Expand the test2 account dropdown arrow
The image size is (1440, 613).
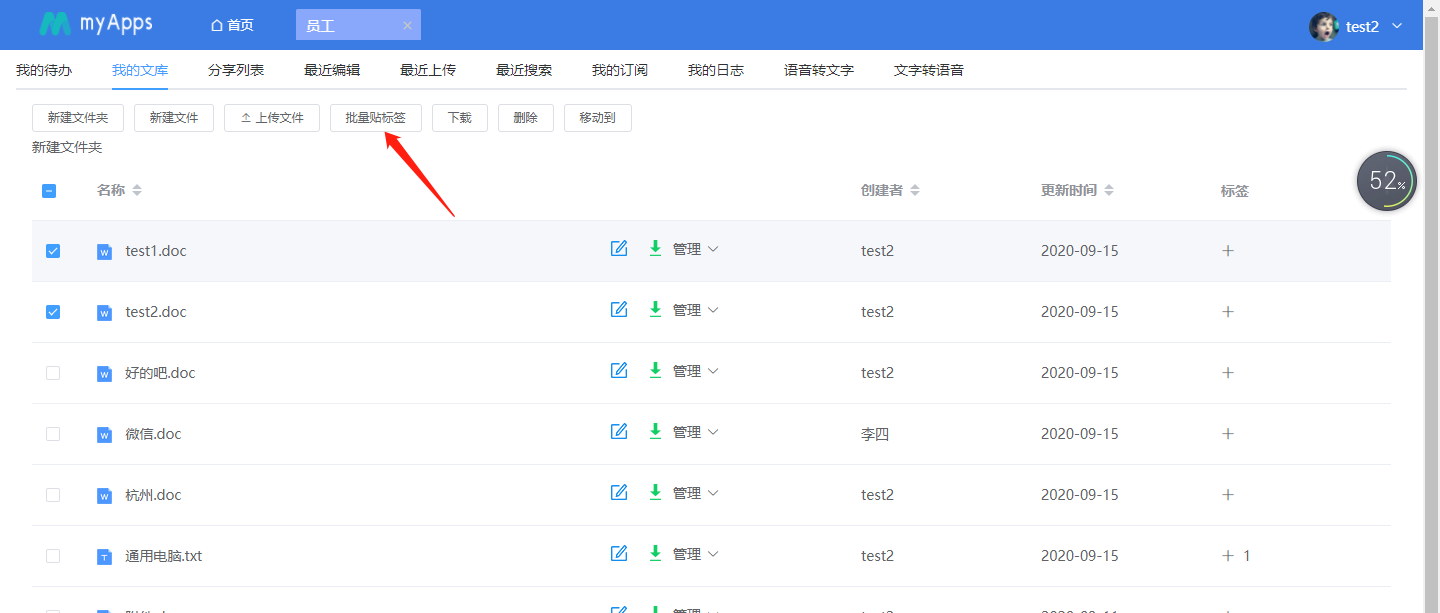1397,26
